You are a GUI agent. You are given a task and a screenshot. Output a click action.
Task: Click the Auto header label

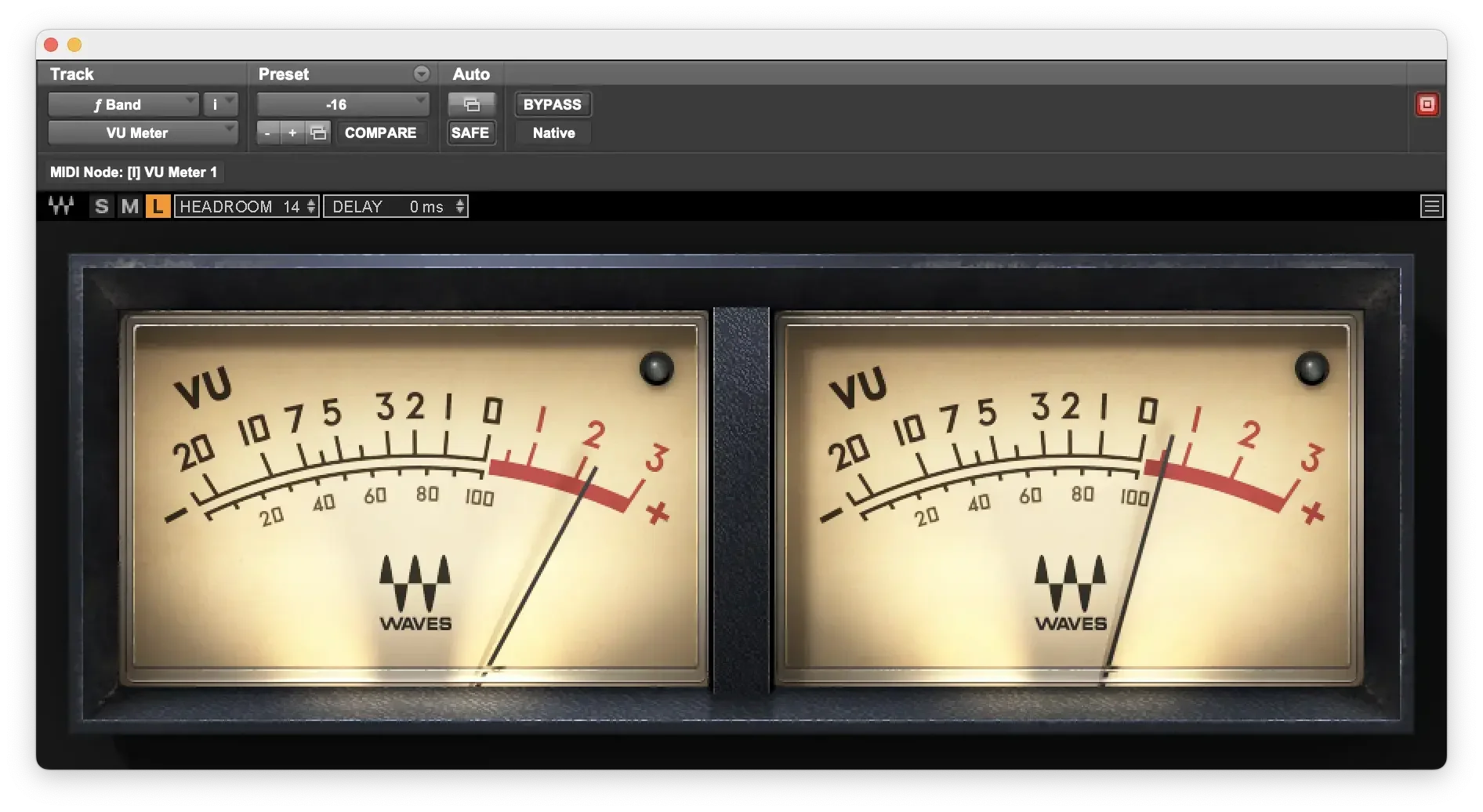click(x=471, y=74)
